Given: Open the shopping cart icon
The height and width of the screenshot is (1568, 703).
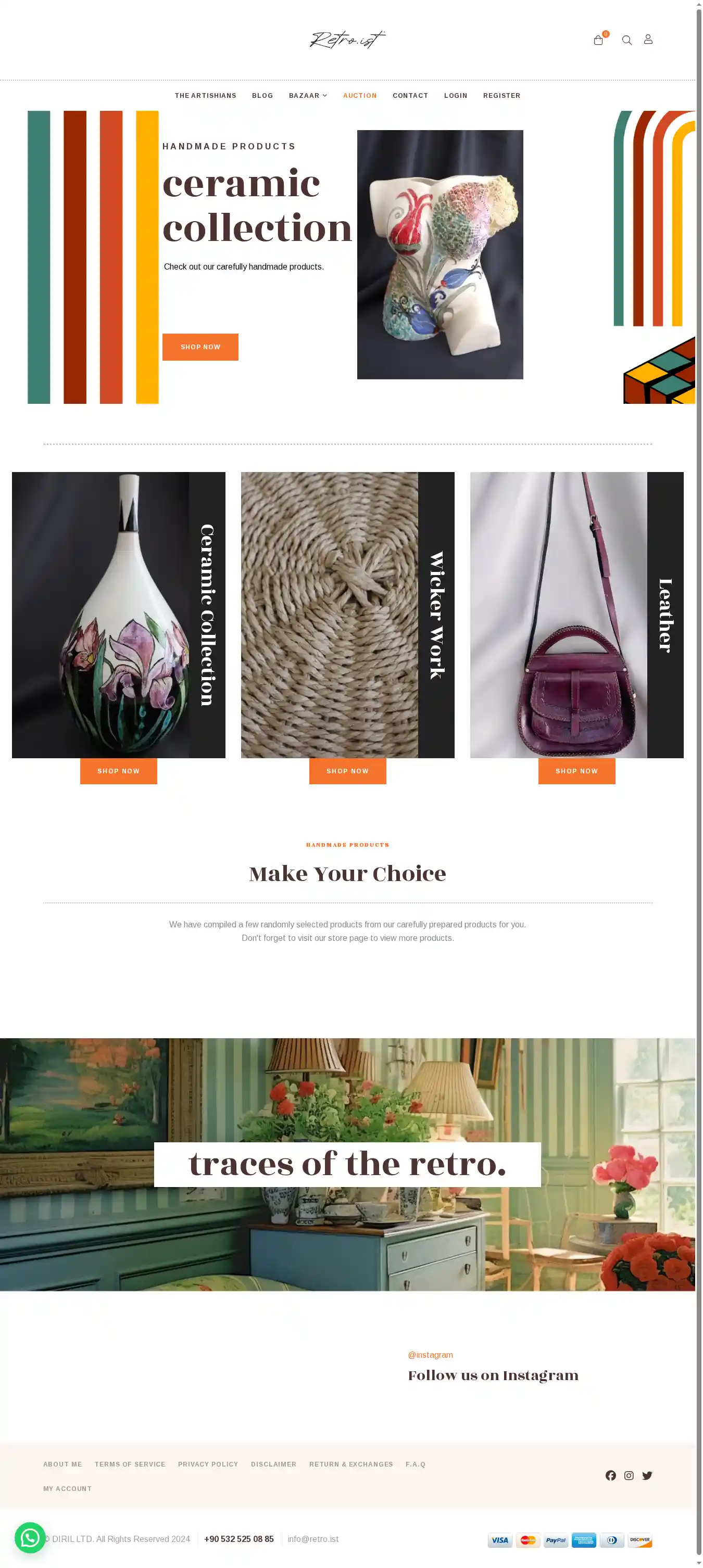Looking at the screenshot, I should 598,40.
